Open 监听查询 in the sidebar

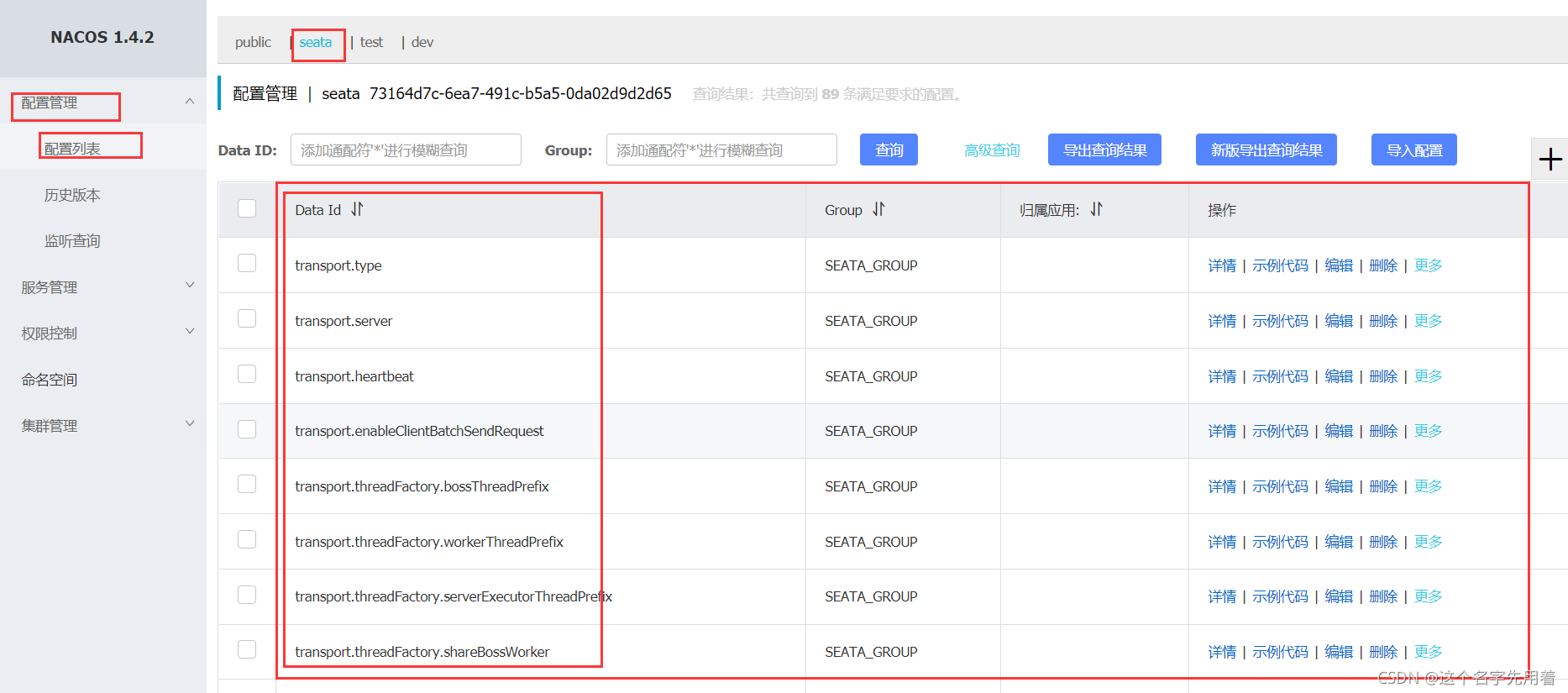point(72,241)
